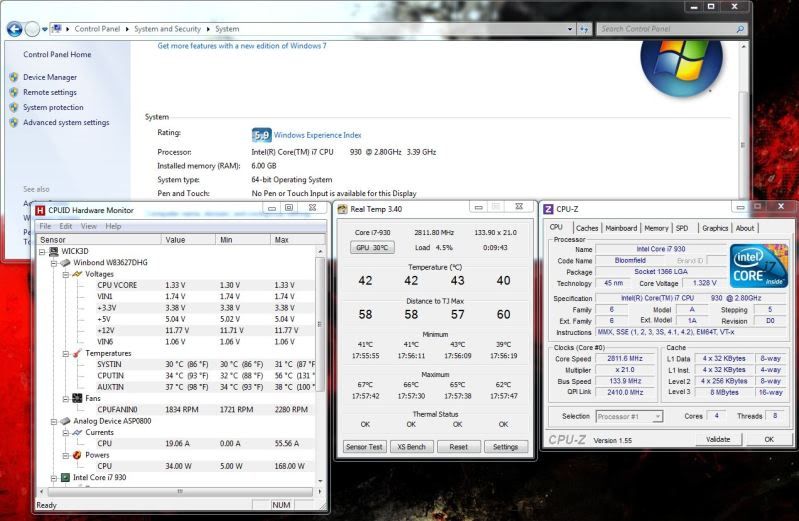
Task: Collapse the Temperatures node
Action: [66, 353]
